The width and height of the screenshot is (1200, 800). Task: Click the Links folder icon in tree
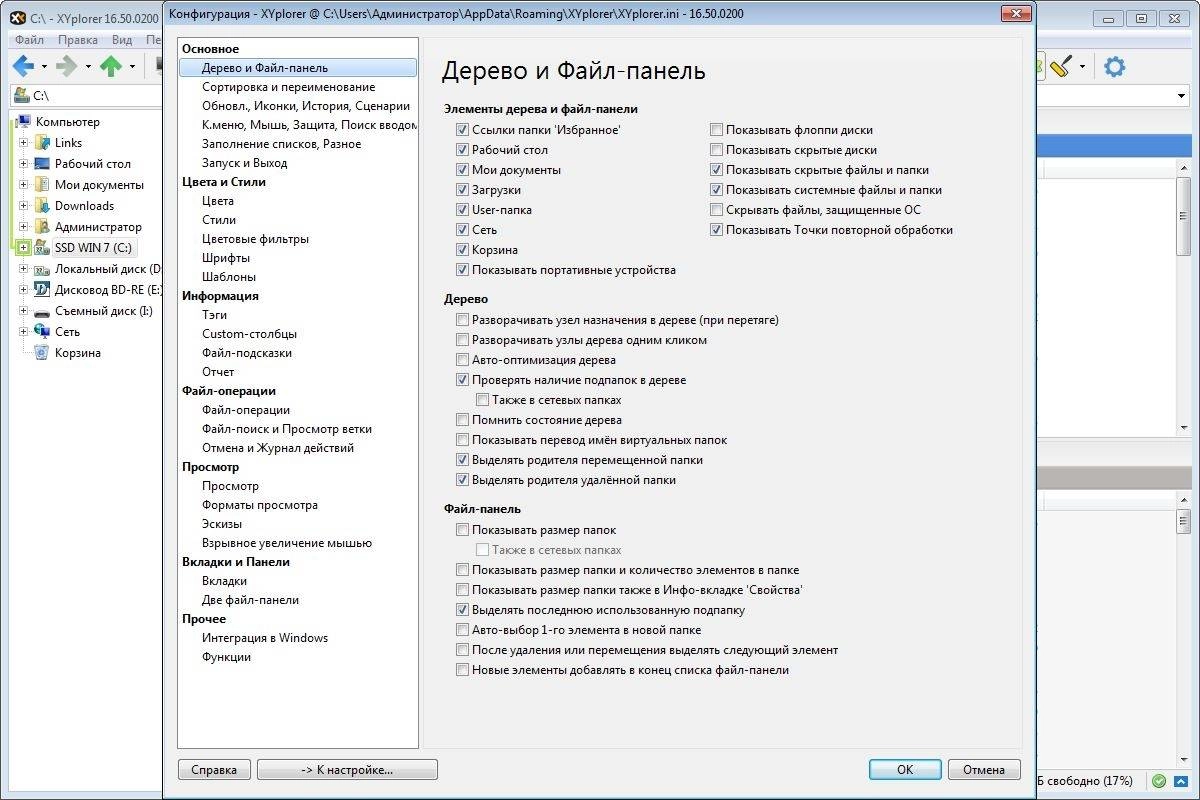pos(42,143)
